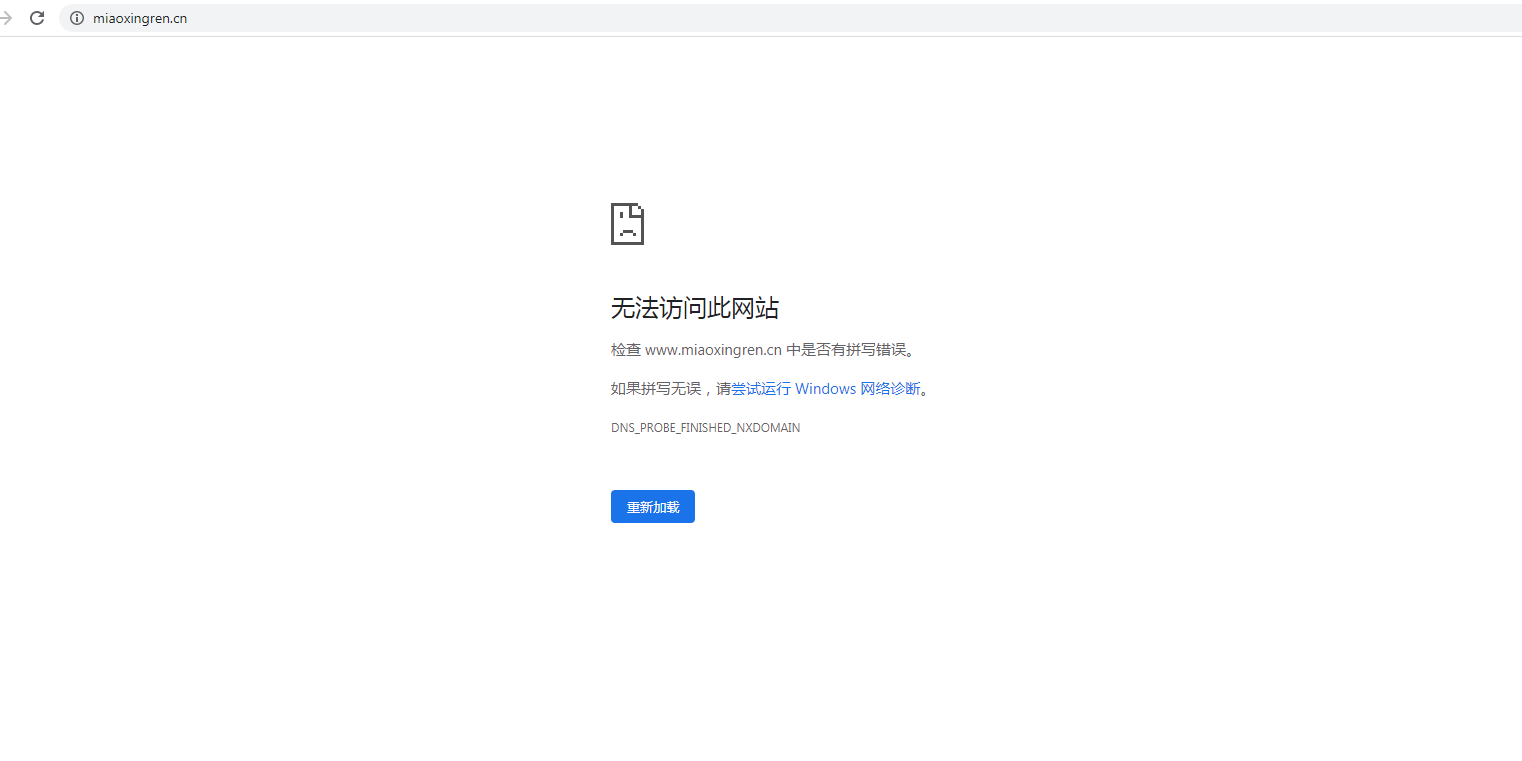1522x761 pixels.
Task: Click the www.miaoxingren.cn text in the message
Action: (714, 349)
